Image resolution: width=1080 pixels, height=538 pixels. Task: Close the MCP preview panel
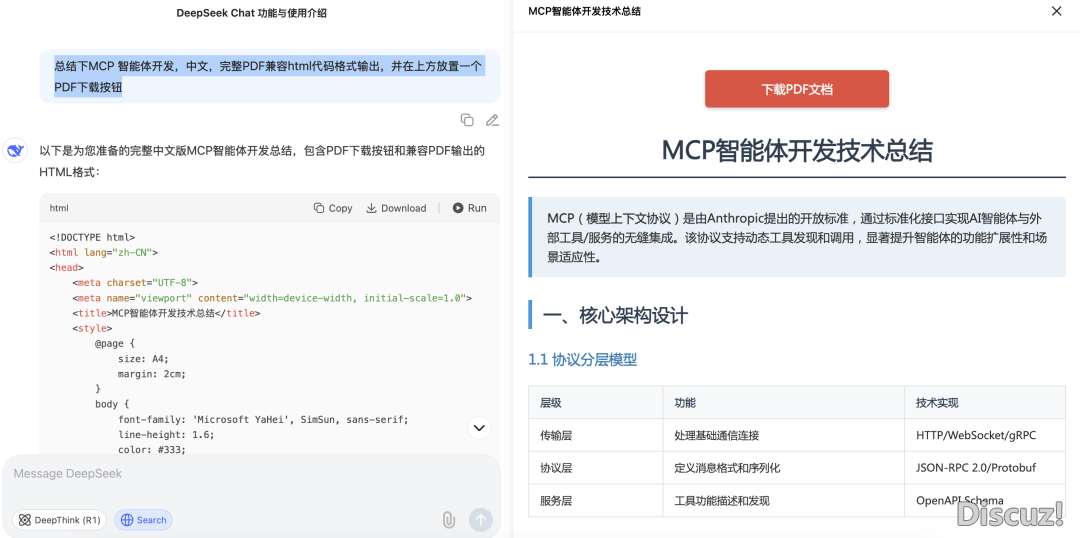(1056, 12)
